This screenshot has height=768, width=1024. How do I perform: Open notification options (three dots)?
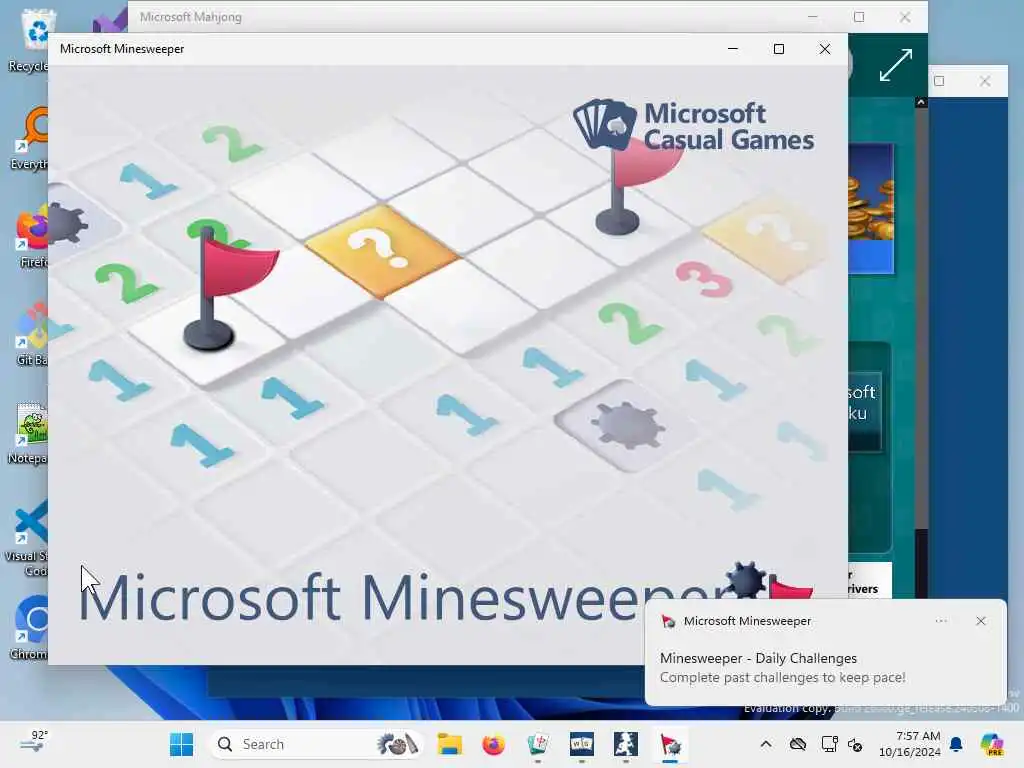[x=941, y=621]
